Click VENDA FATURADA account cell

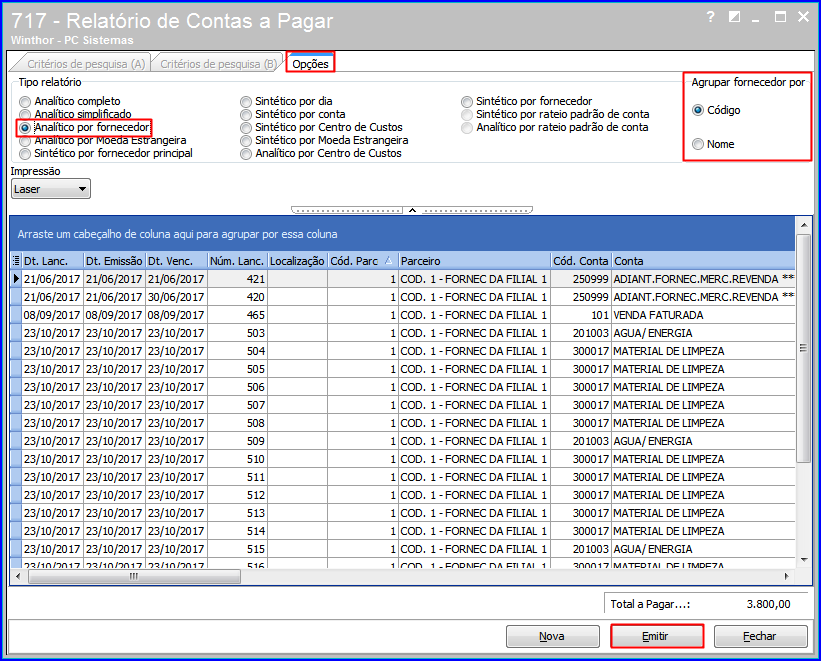click(x=703, y=315)
